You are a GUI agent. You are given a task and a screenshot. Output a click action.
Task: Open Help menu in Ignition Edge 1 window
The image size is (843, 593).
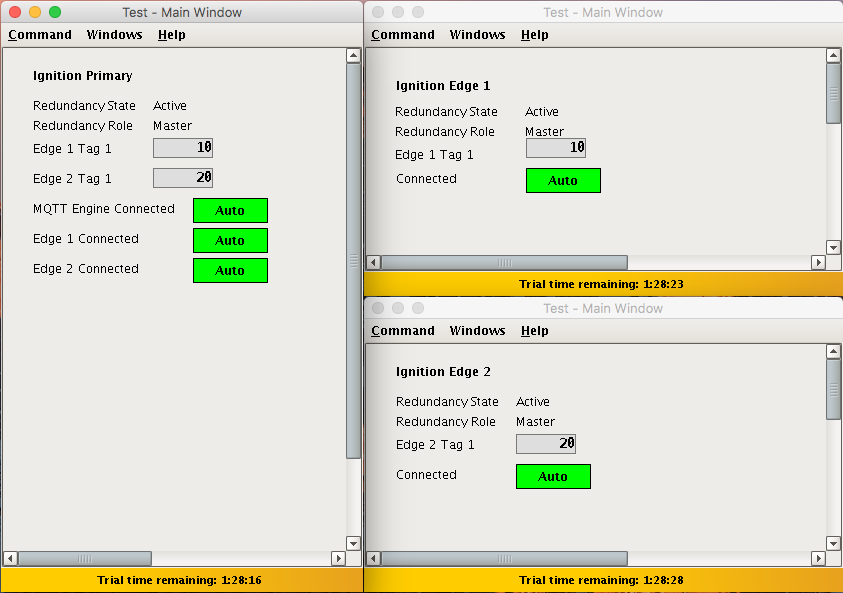tap(534, 35)
